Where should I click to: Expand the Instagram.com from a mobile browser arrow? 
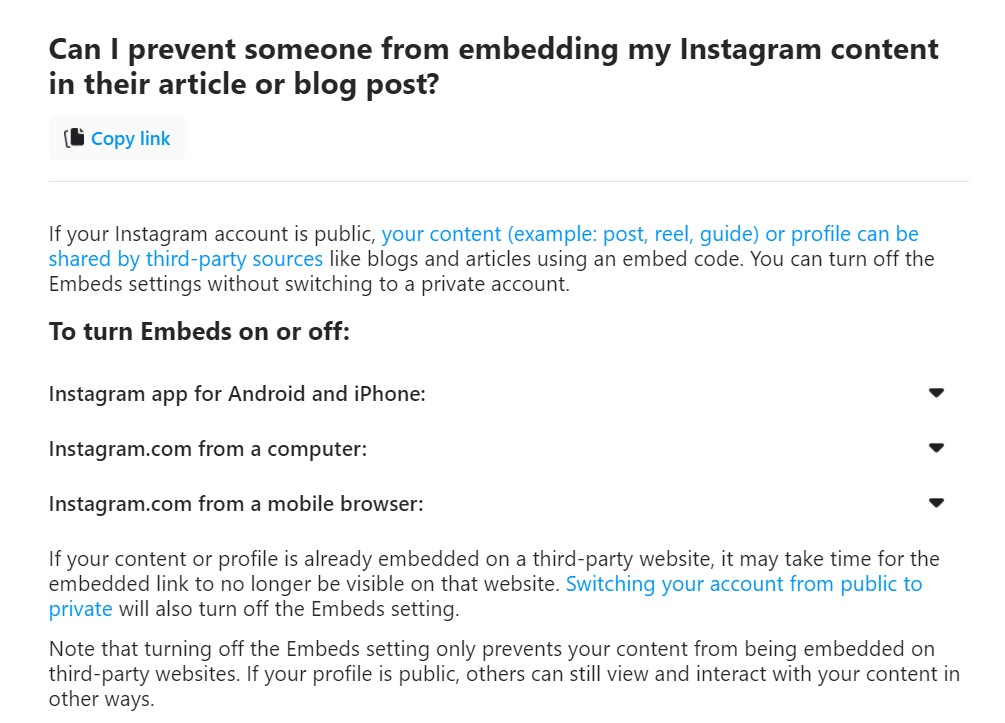coord(936,503)
